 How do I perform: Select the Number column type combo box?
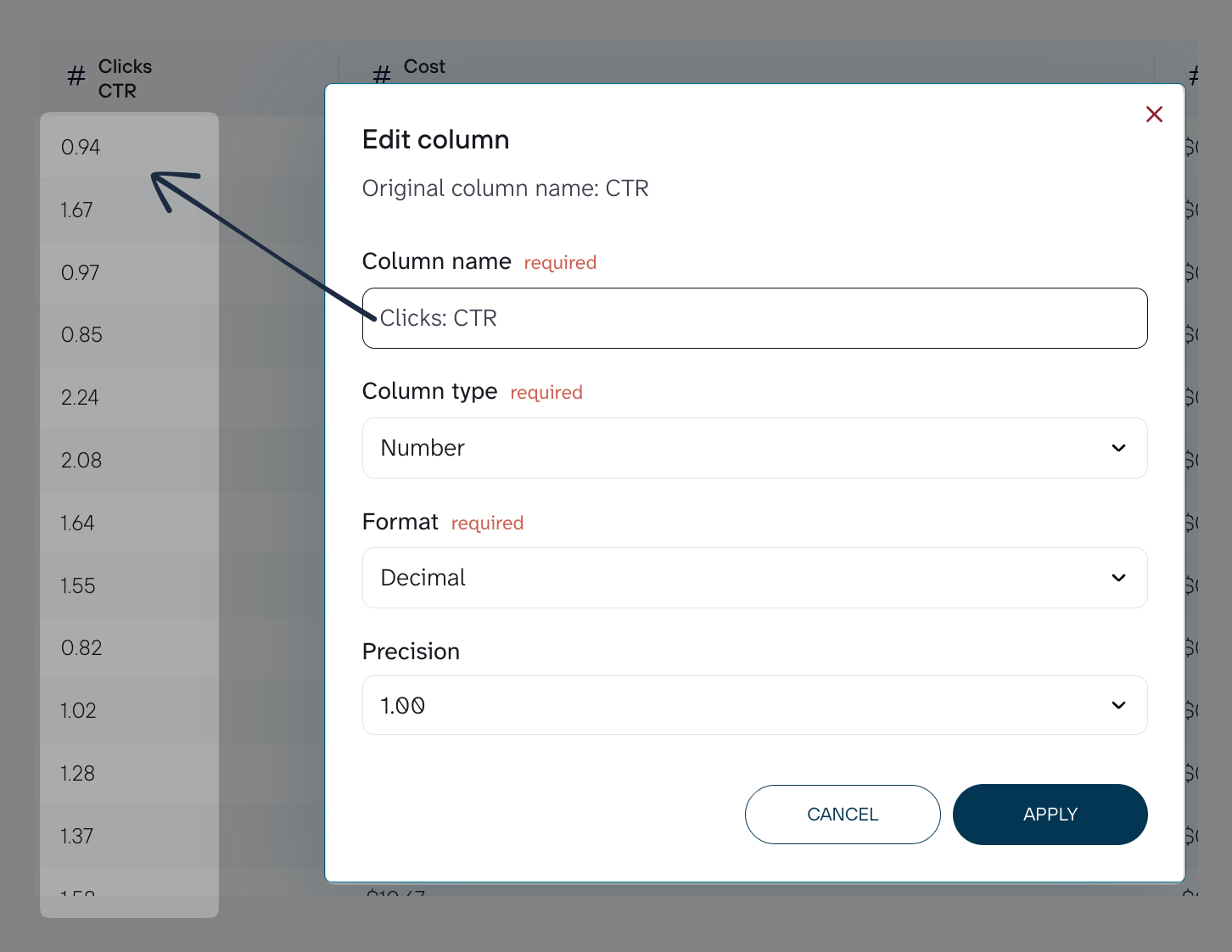click(754, 448)
